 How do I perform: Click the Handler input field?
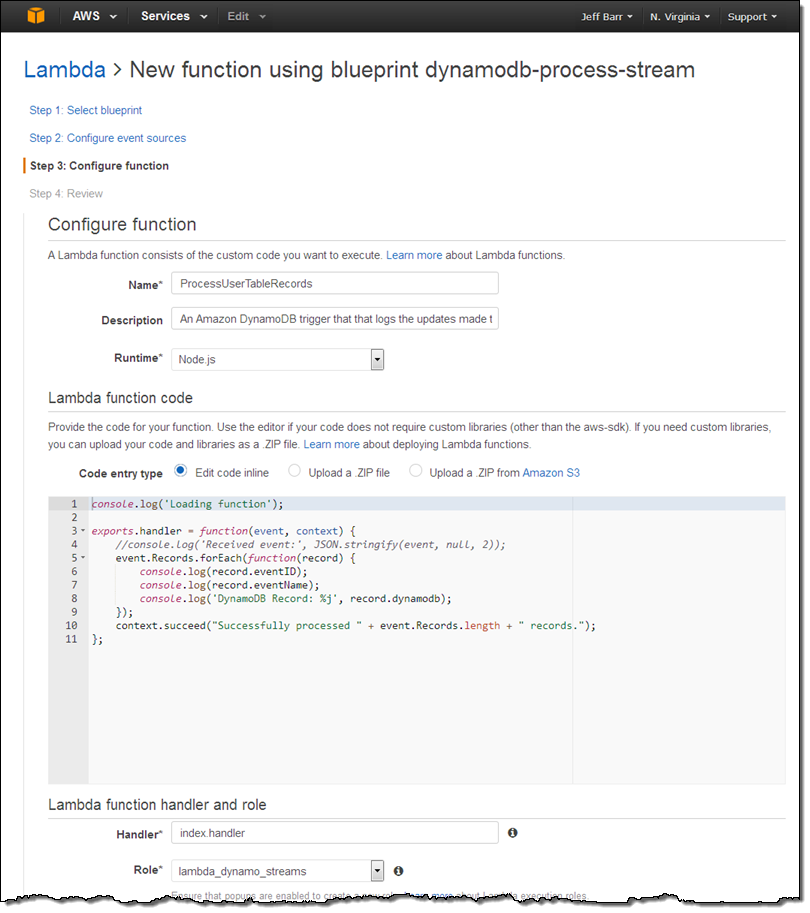(335, 833)
